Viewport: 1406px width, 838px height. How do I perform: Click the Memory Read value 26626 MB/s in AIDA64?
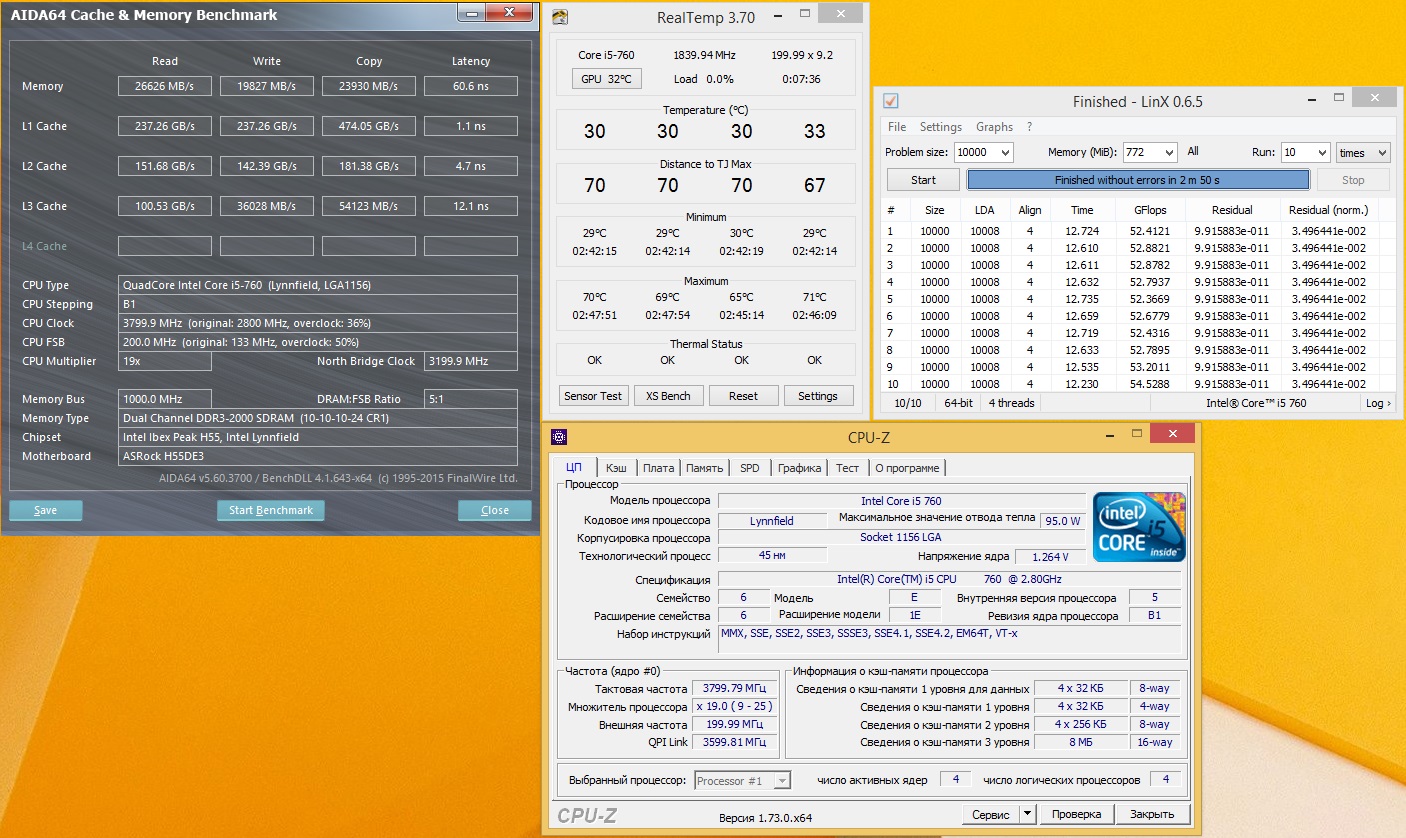[165, 87]
